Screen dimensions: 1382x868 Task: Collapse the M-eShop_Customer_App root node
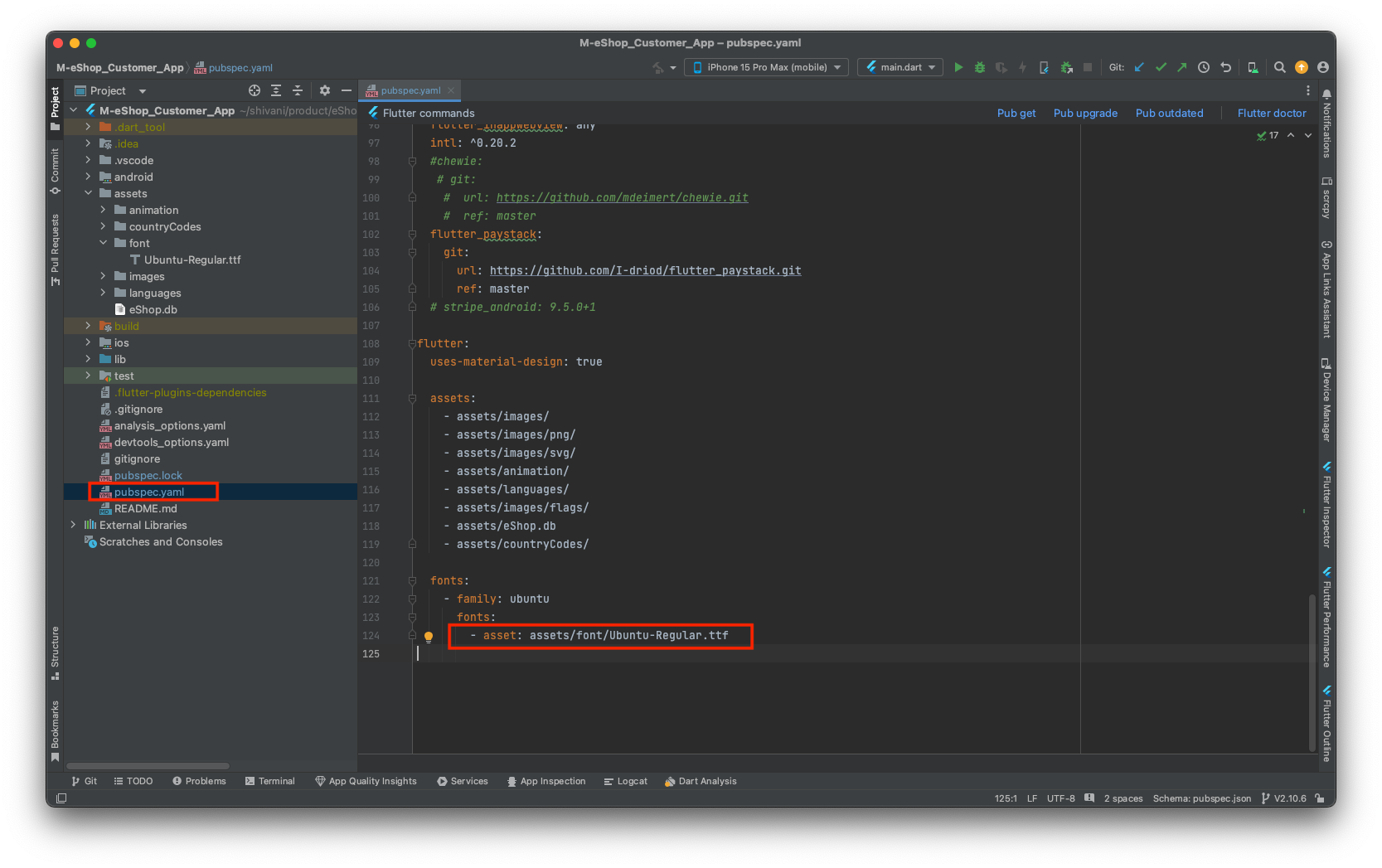click(73, 110)
